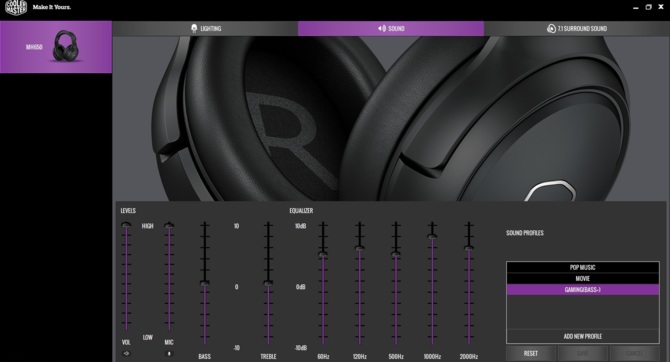The width and height of the screenshot is (670, 362).
Task: Click the TREBLE slider knob
Action: point(268,283)
